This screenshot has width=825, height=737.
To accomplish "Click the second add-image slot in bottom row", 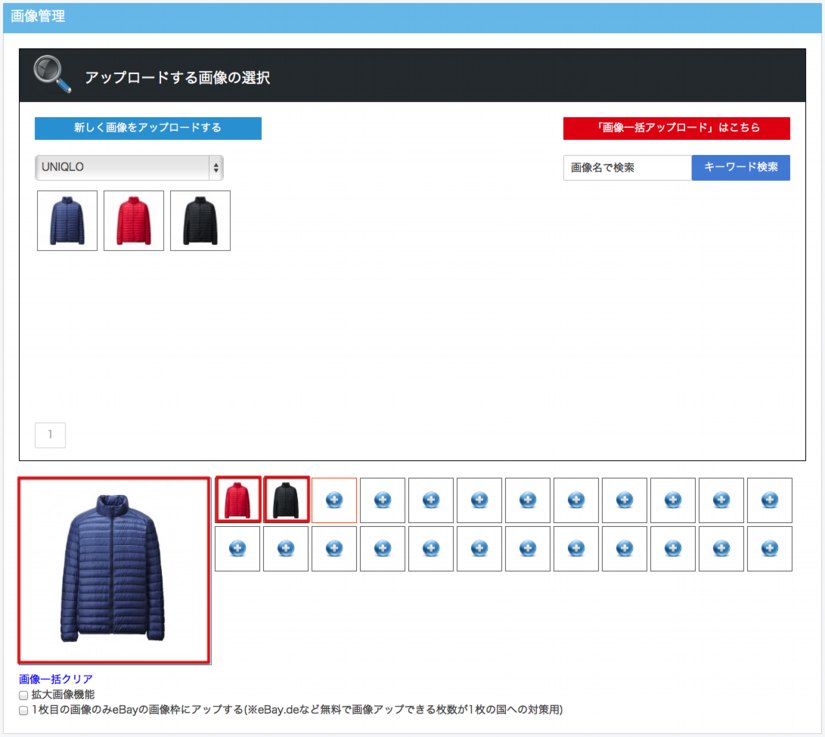I will coord(286,549).
